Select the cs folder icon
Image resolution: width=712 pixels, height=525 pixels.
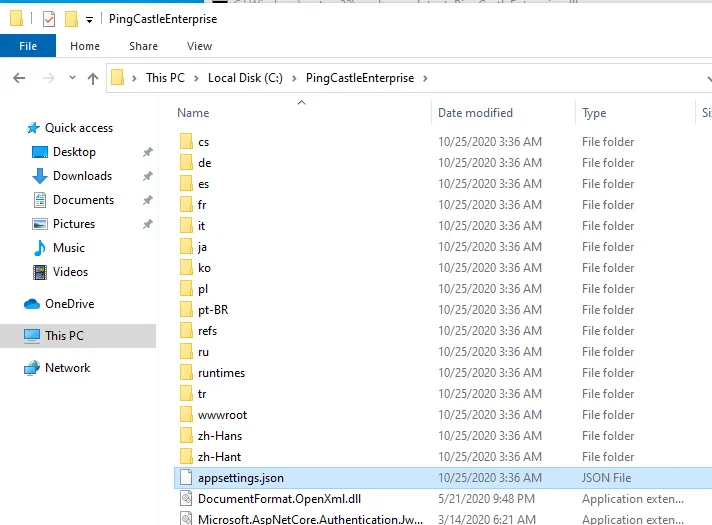coord(186,141)
